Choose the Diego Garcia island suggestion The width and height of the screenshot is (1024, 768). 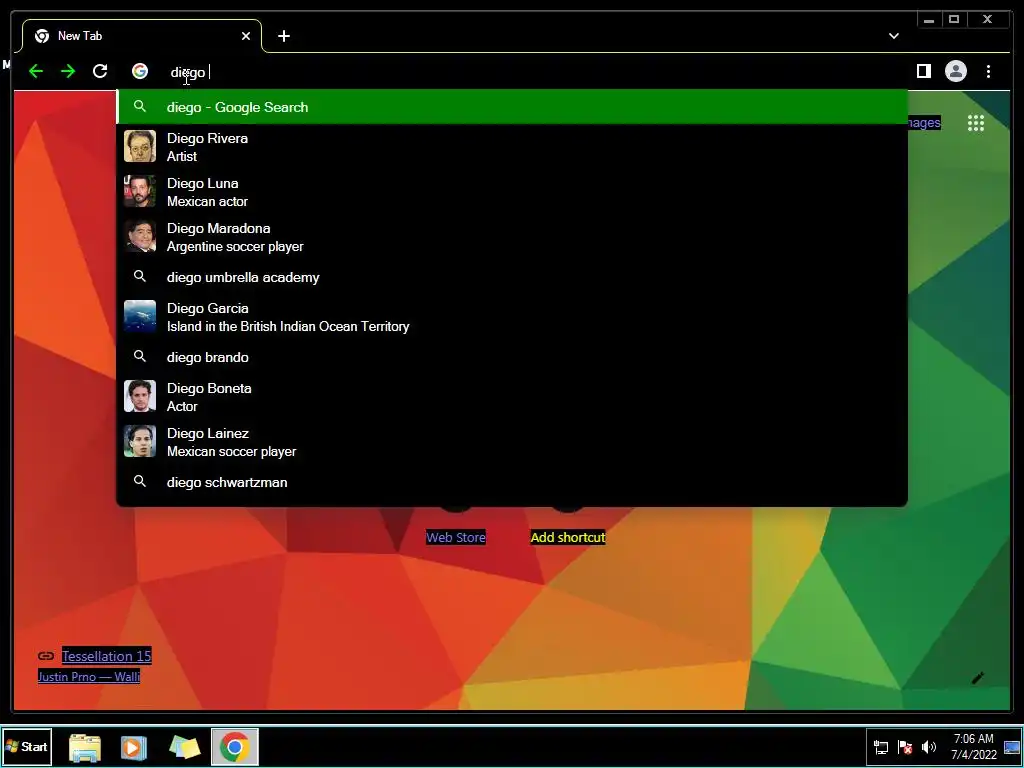(x=512, y=317)
